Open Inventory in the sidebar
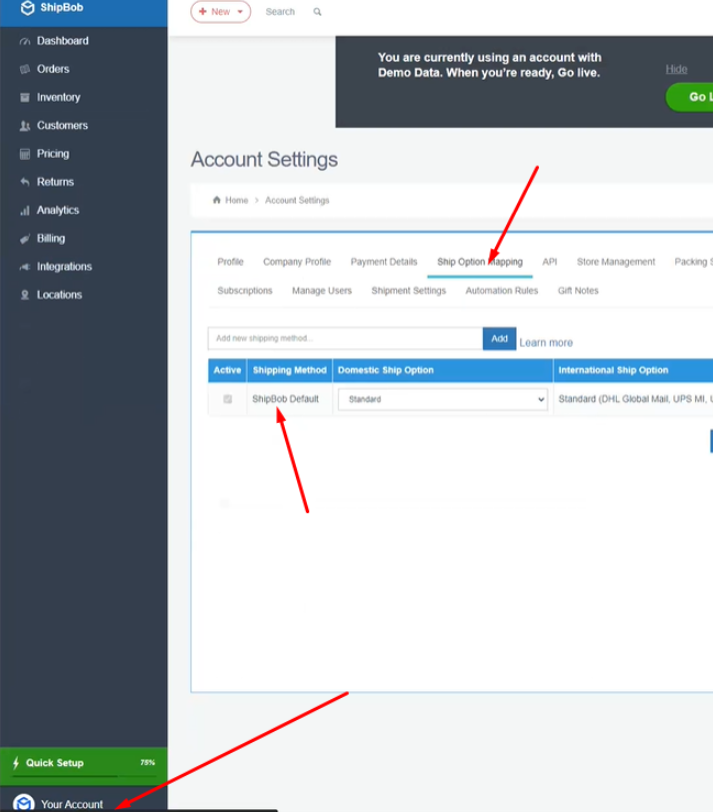 pyautogui.click(x=59, y=97)
